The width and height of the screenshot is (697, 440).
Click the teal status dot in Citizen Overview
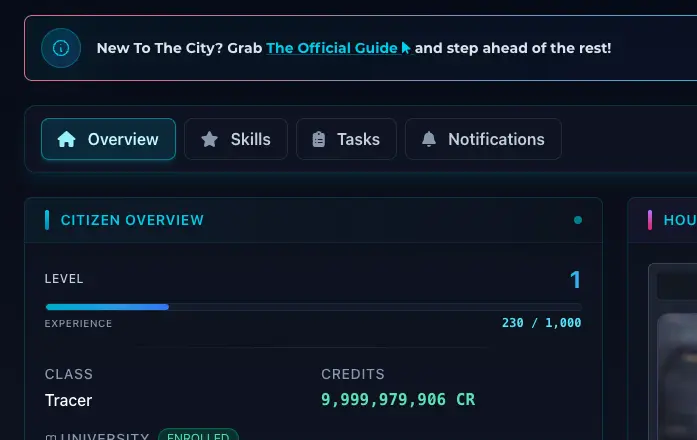point(578,220)
